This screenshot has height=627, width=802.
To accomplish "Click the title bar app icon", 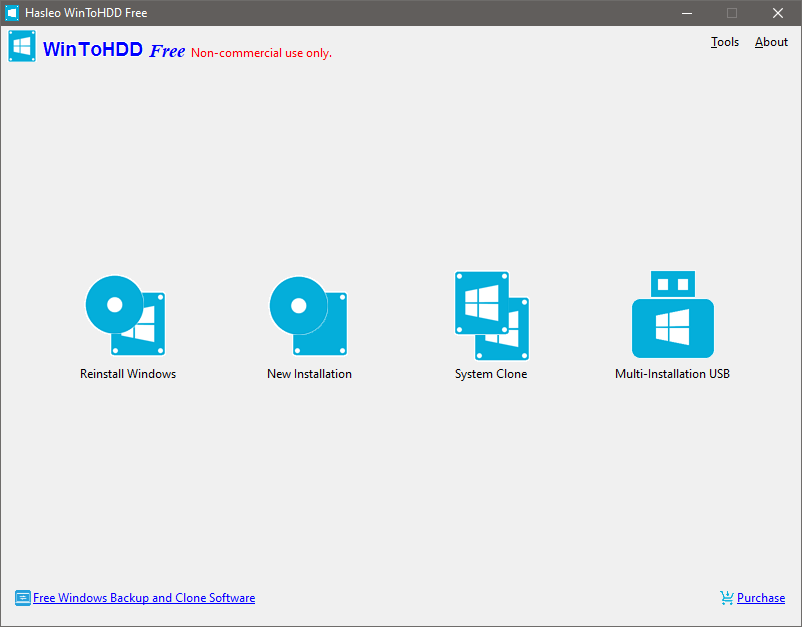I will pos(12,13).
